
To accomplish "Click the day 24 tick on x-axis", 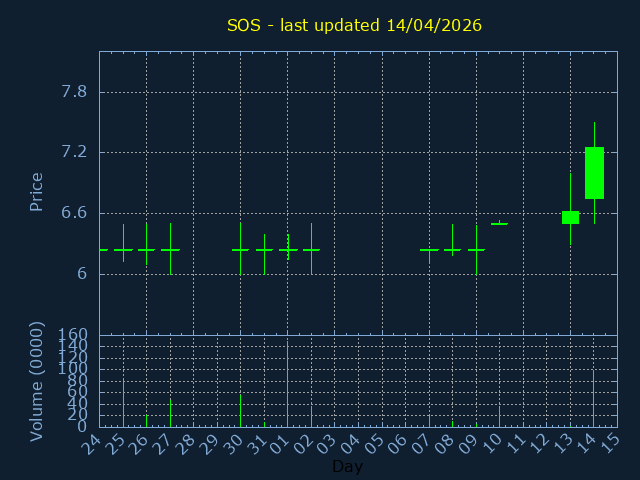I will pyautogui.click(x=92, y=442).
